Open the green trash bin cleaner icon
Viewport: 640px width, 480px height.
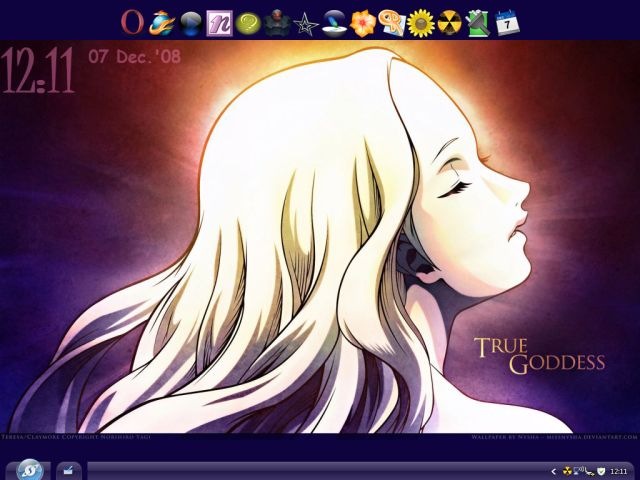[x=478, y=24]
